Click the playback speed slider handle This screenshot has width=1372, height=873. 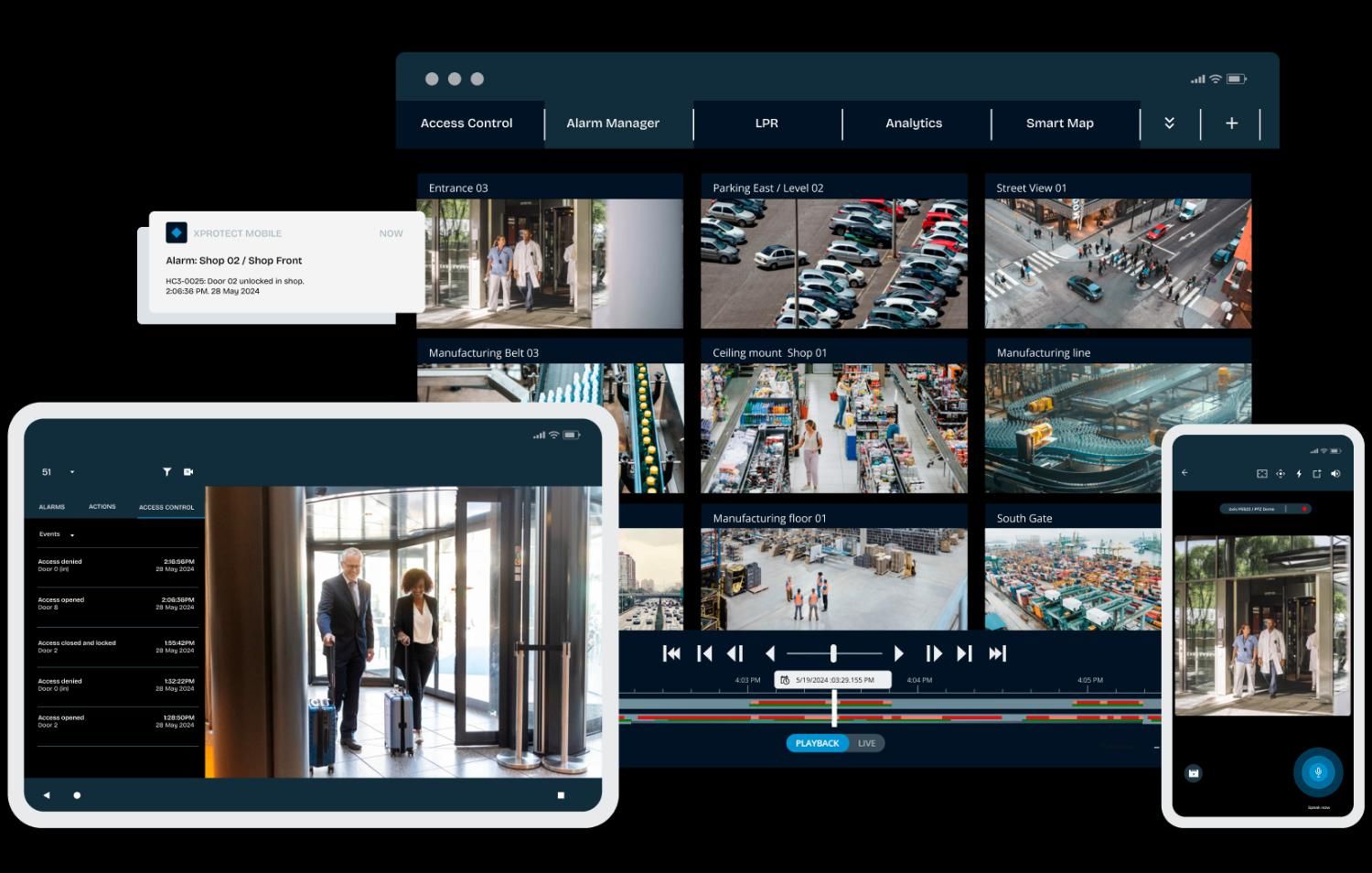click(833, 653)
